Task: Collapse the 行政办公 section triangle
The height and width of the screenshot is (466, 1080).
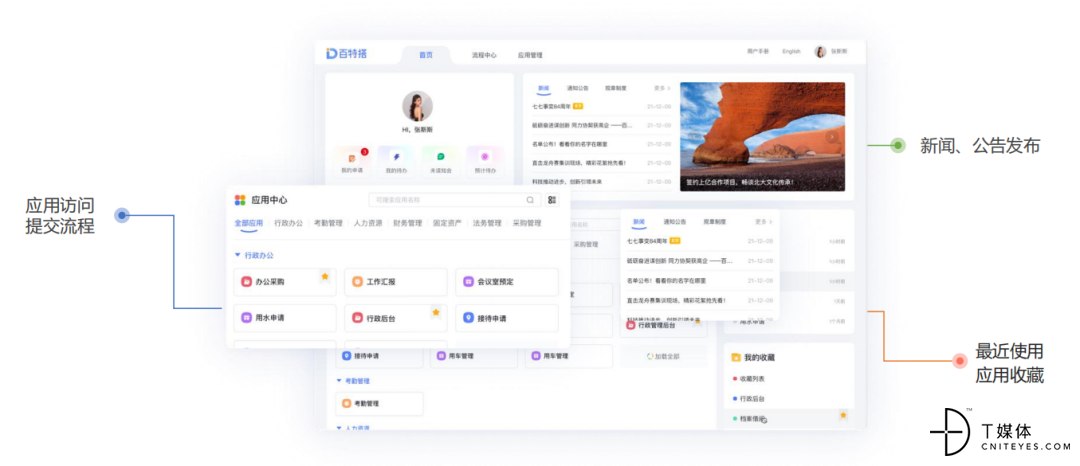Action: tap(238, 255)
